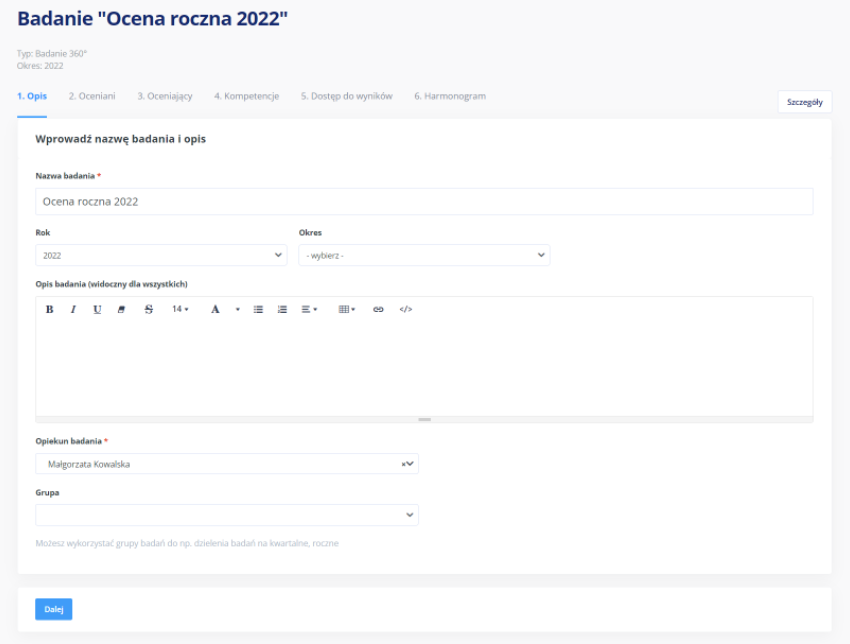
Task: Switch editor to code view
Action: coord(405,309)
